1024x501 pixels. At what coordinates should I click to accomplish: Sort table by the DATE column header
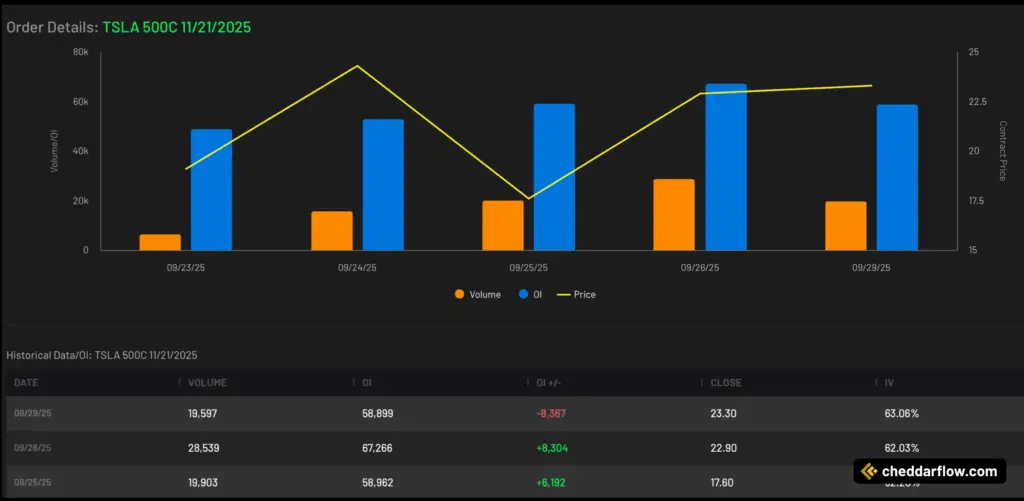pyautogui.click(x=27, y=383)
